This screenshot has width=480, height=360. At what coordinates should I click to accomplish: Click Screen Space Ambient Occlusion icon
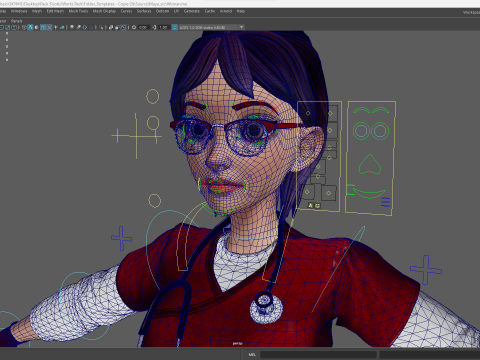pos(72,27)
